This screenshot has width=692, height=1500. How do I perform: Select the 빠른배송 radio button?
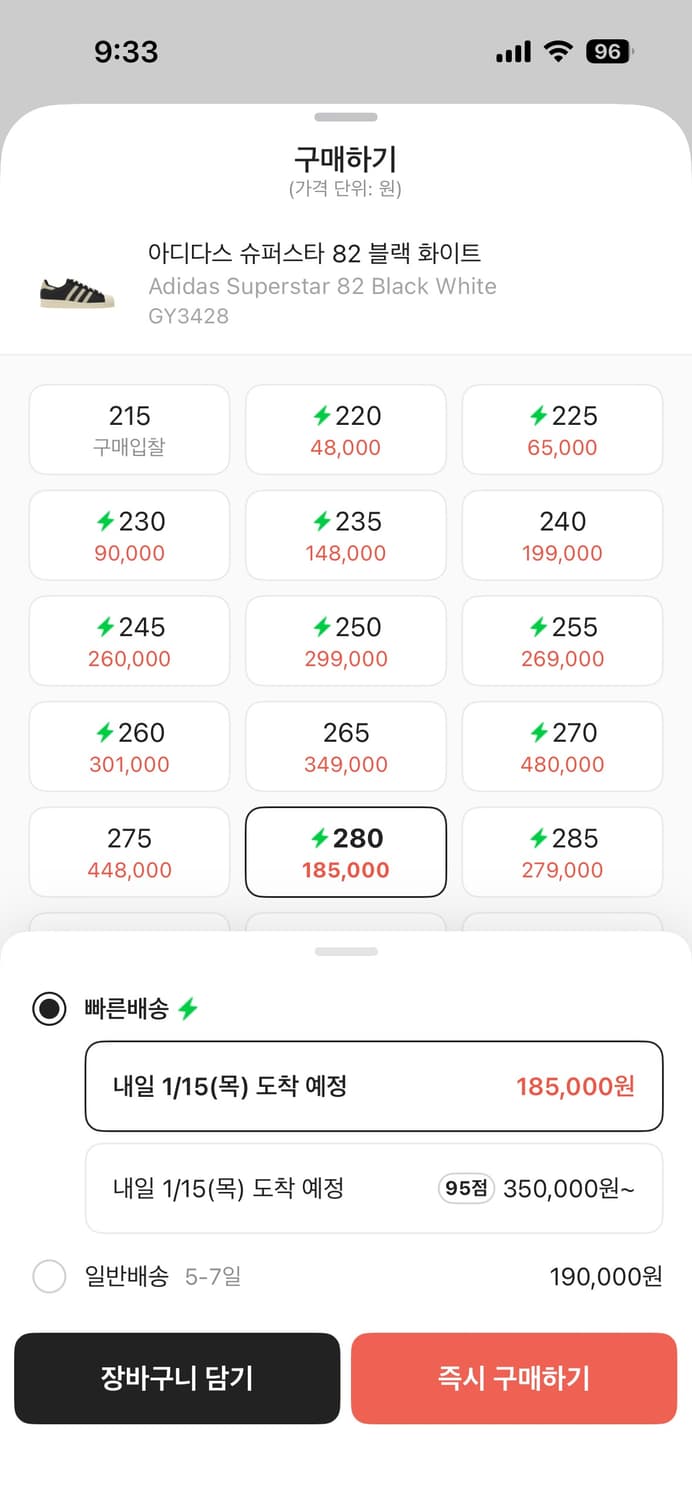(49, 1009)
